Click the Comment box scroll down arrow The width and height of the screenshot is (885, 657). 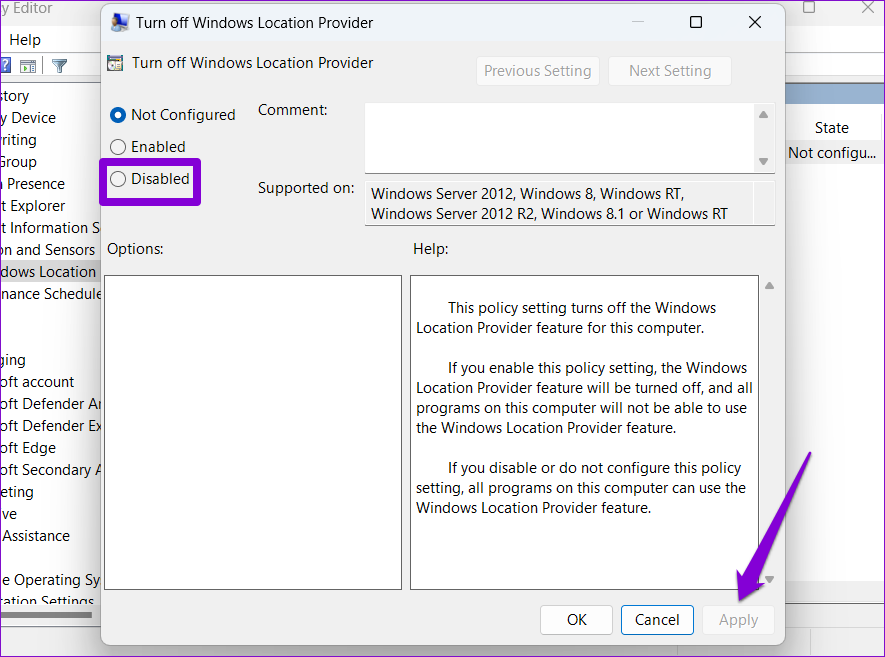764,161
